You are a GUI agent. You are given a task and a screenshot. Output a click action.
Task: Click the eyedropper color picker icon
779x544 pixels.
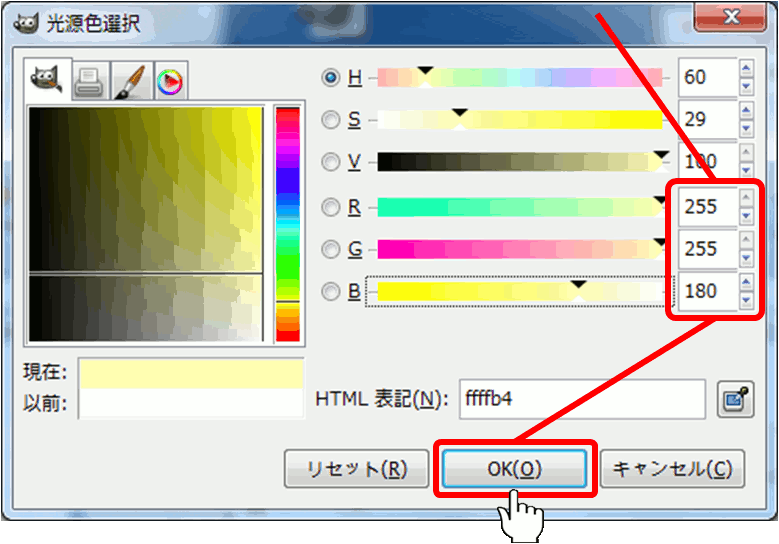click(732, 400)
